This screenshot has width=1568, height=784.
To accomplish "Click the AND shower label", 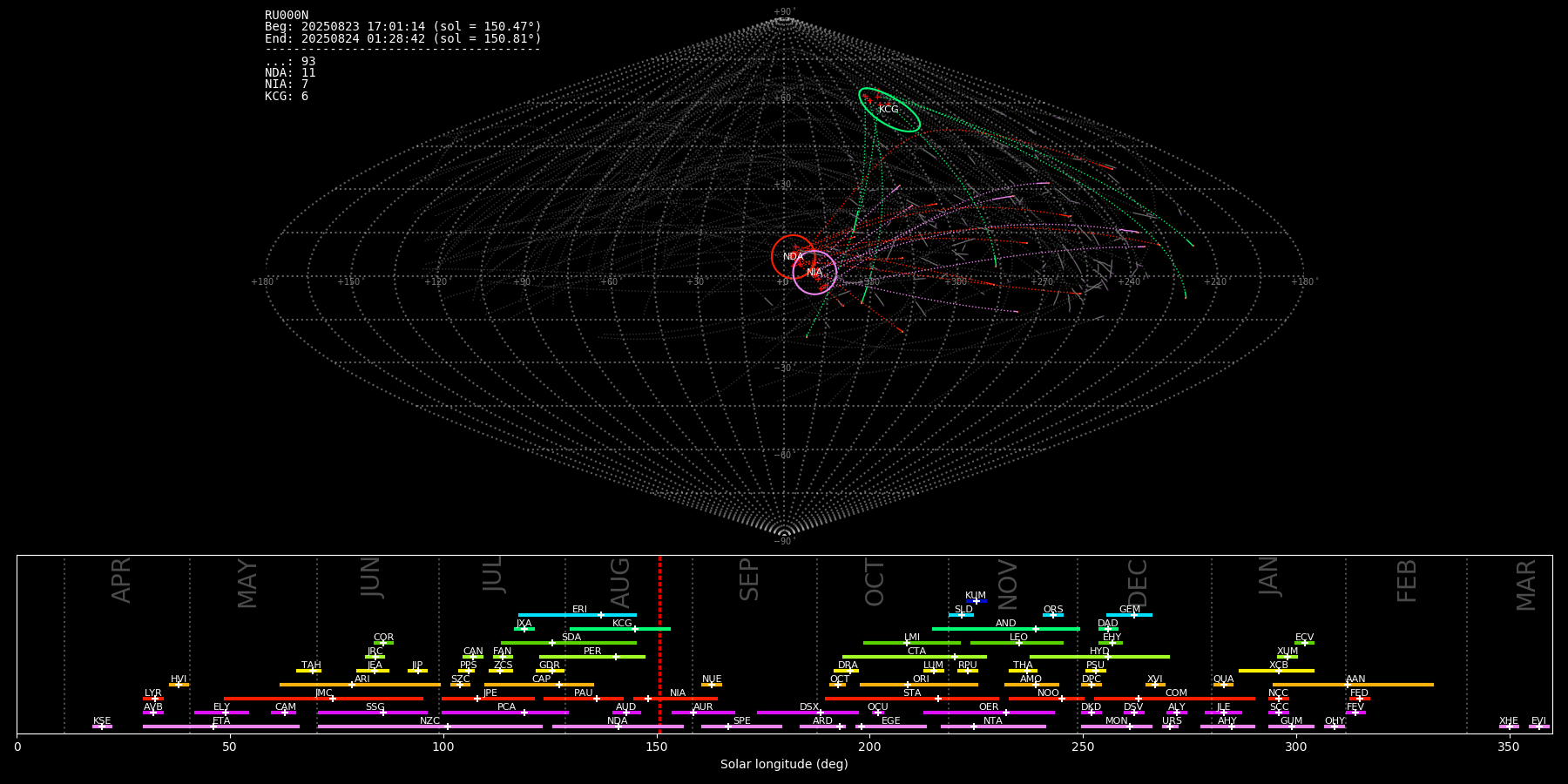I will 1005,624.
